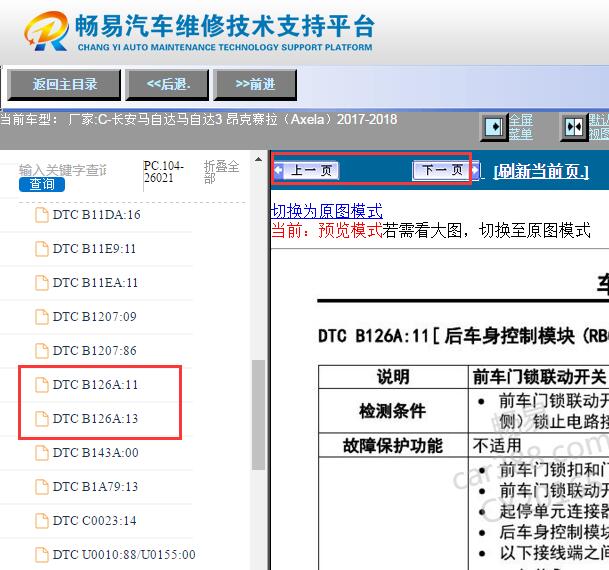Click document icon beside DTC B1A79:13
Image resolution: width=609 pixels, height=570 pixels.
point(42,487)
